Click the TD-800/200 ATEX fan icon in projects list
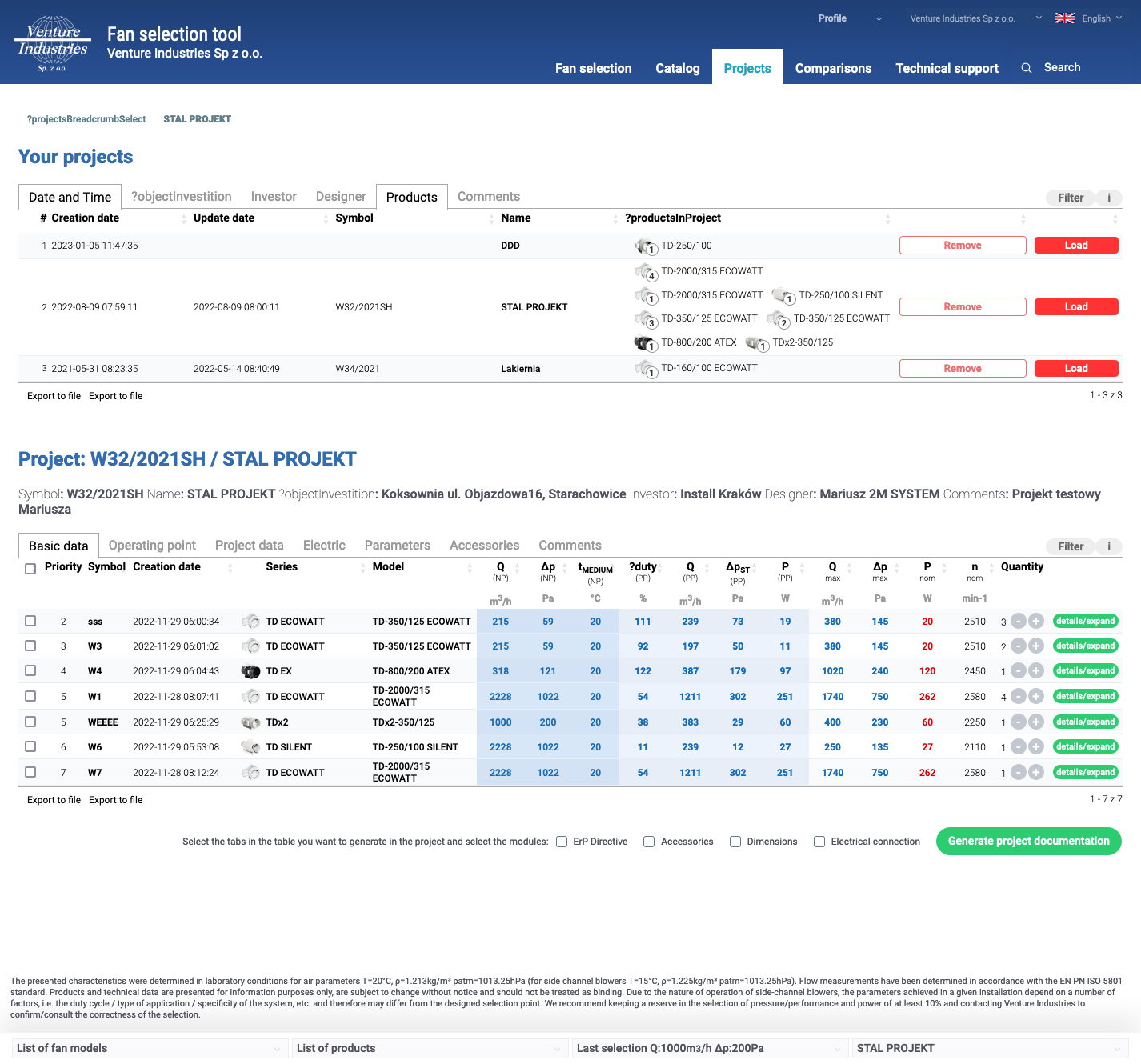 tap(646, 343)
